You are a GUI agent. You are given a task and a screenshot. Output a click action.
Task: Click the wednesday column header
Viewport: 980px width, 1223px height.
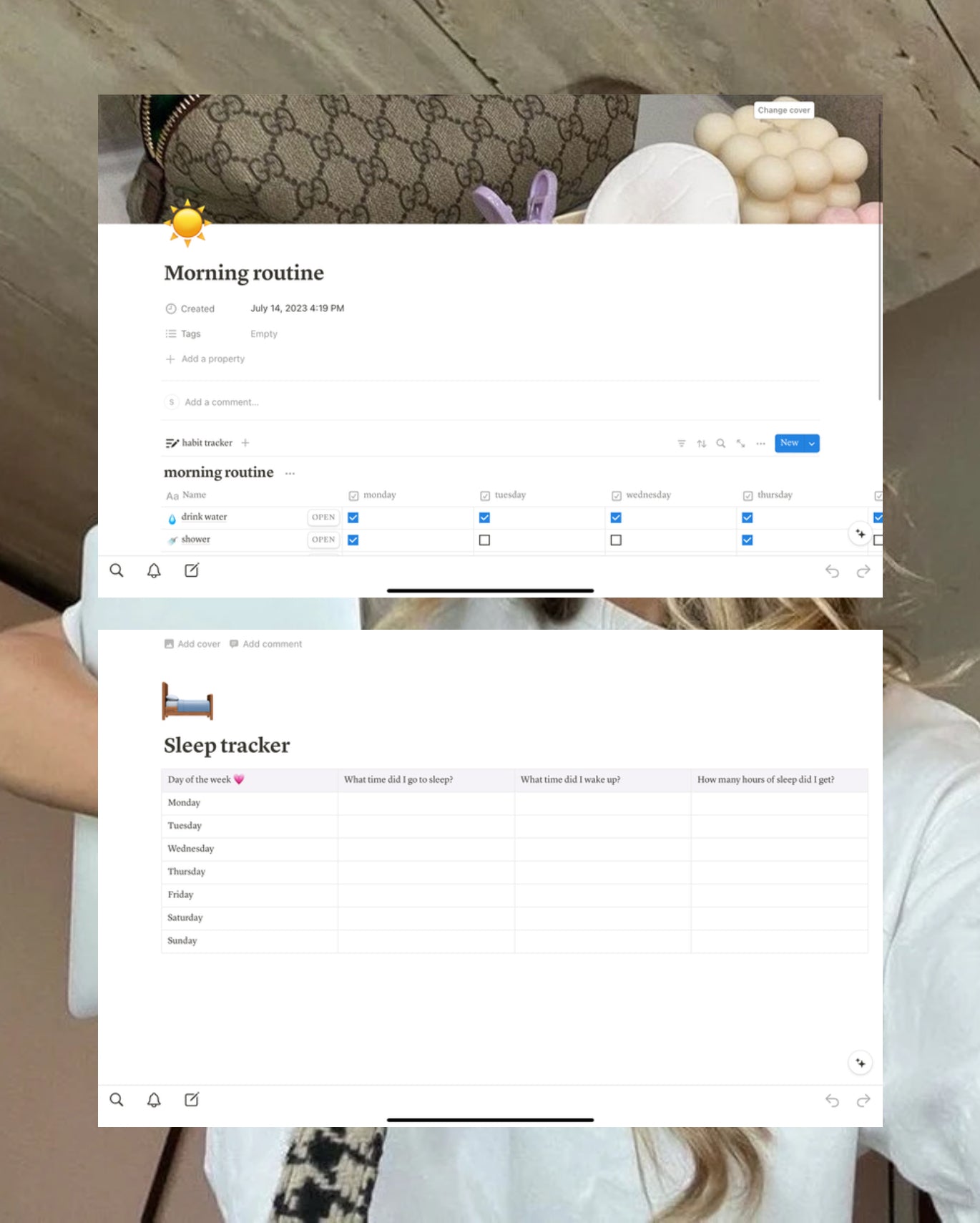648,495
